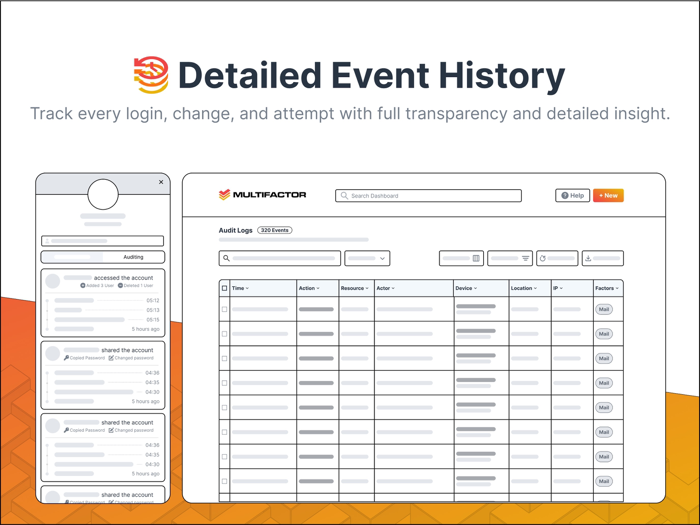Click the Audit Logs search input field

point(280,258)
